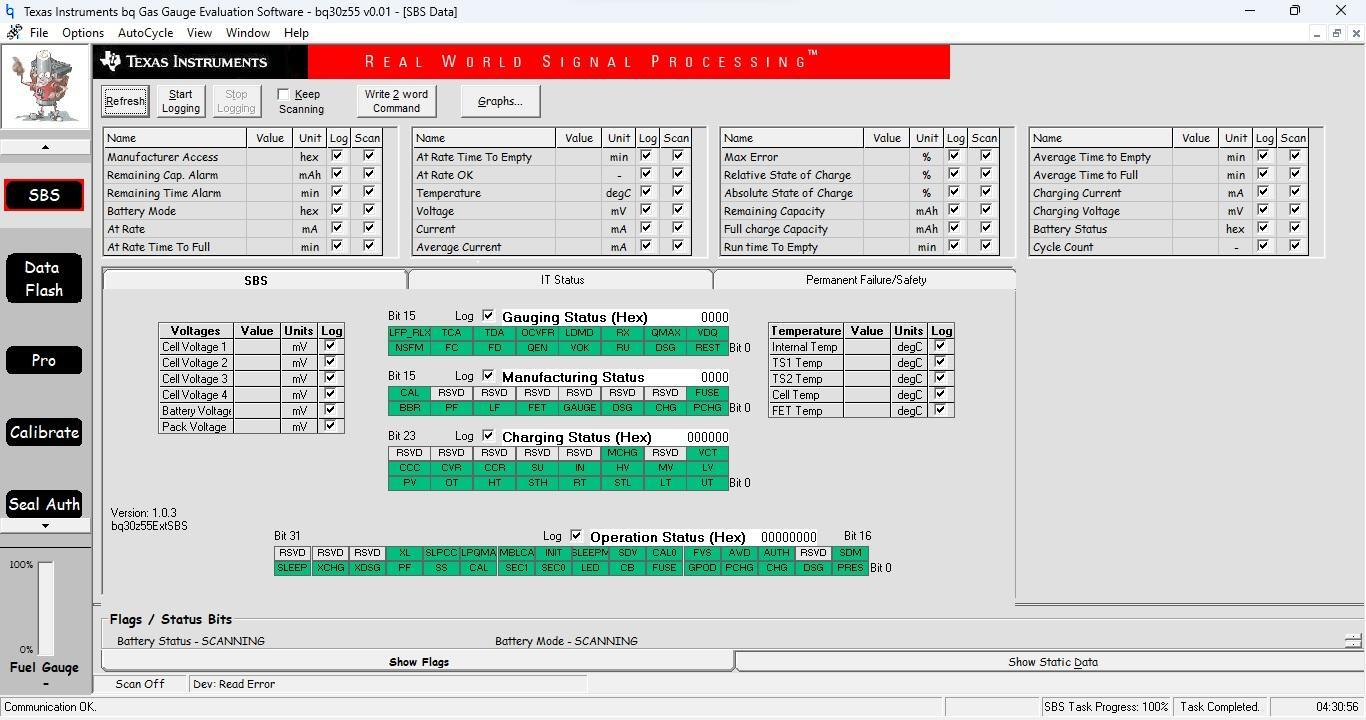This screenshot has height=720, width=1366.
Task: Open the File menu
Action: [x=39, y=33]
